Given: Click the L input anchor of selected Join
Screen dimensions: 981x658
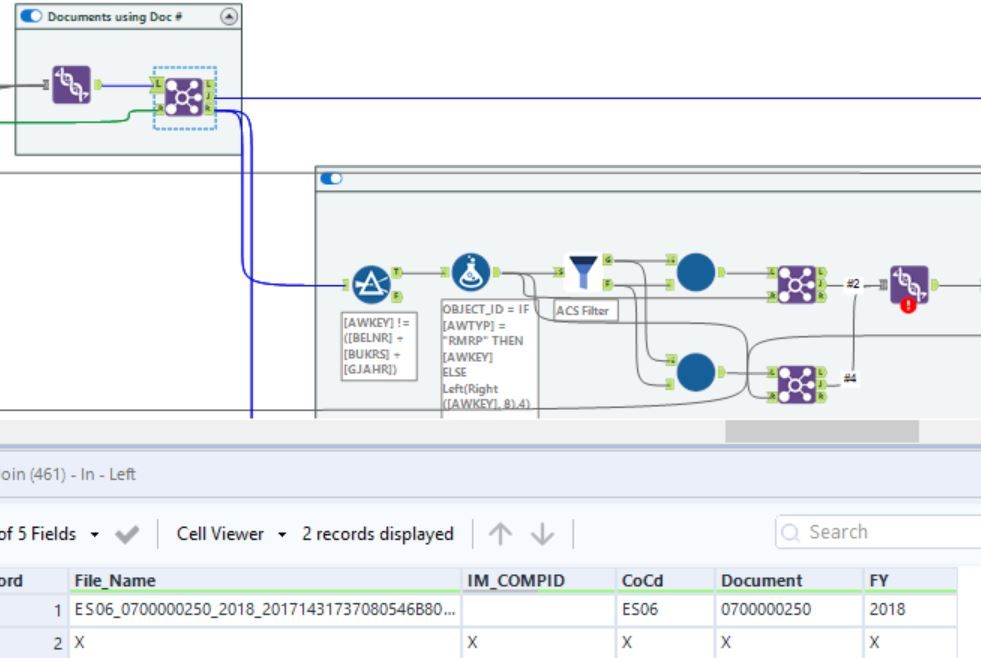Looking at the screenshot, I should pos(158,84).
